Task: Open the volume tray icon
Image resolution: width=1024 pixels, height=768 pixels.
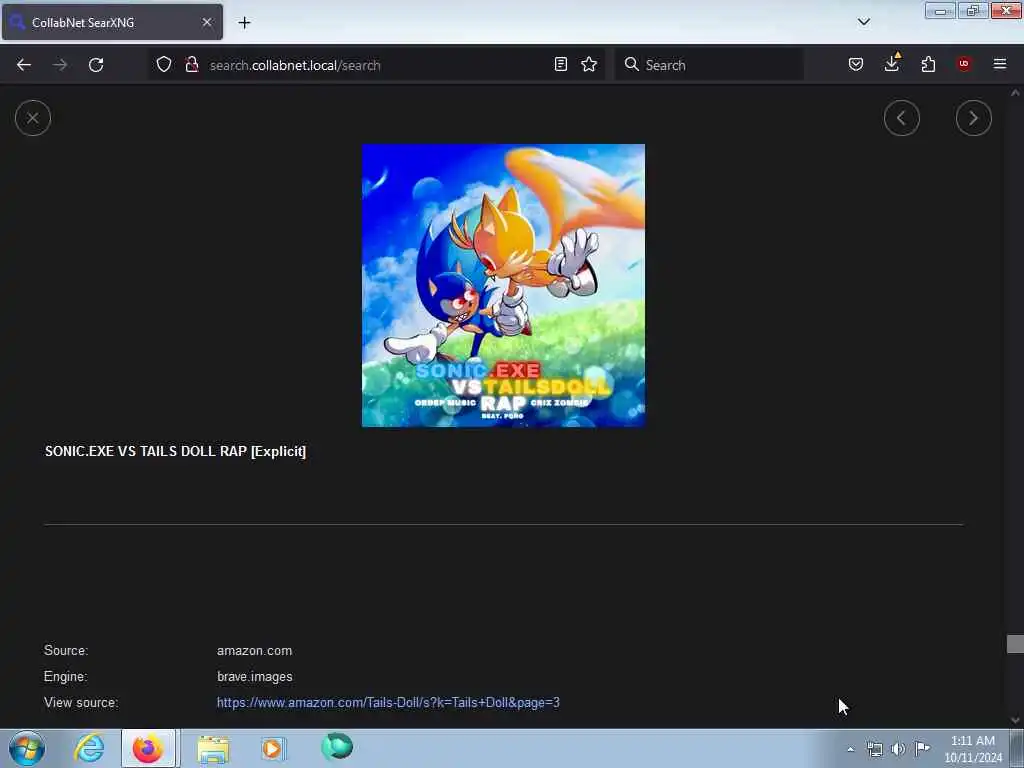Action: click(x=899, y=749)
